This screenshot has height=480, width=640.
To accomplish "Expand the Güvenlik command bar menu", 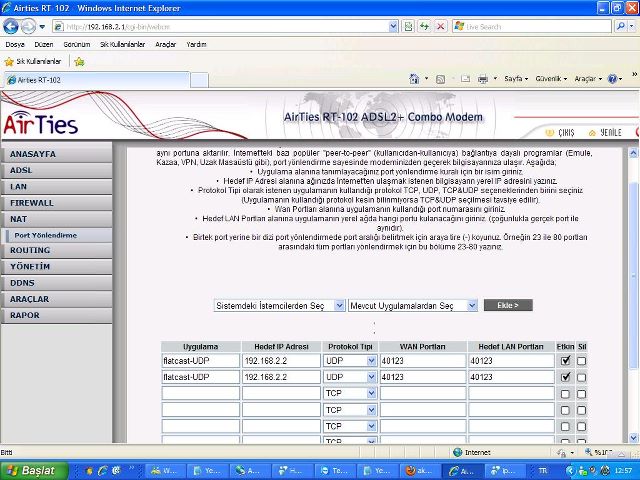I will coord(551,79).
